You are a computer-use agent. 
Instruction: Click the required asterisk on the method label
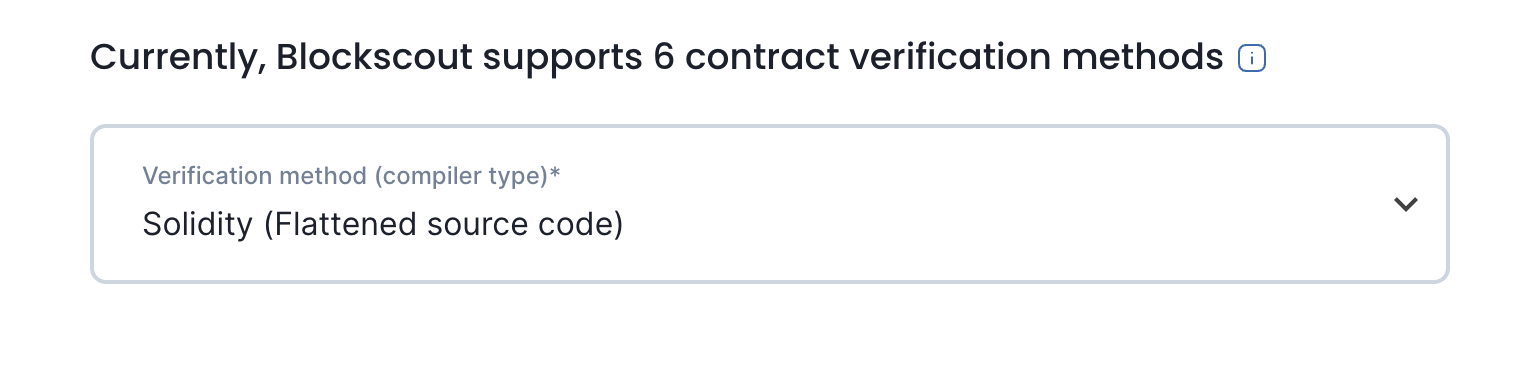[x=555, y=173]
